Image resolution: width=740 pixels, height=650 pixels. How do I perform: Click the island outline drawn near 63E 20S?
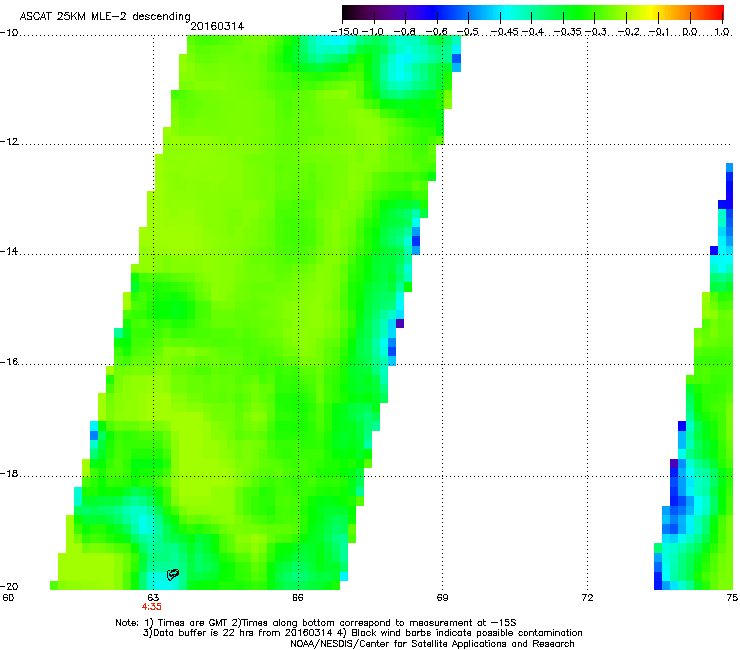[x=173, y=574]
